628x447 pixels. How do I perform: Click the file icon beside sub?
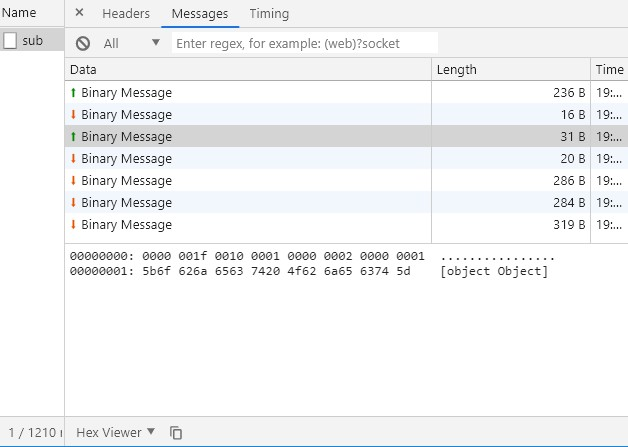tap(10, 41)
